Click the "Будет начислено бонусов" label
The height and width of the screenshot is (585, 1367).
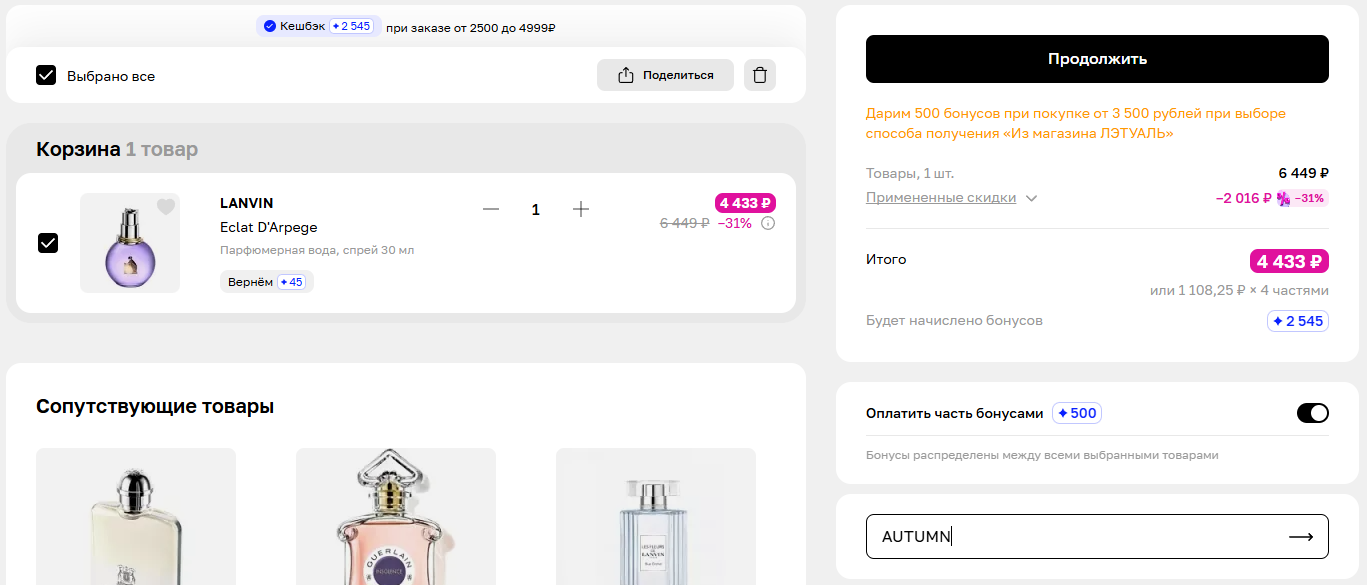(x=954, y=321)
